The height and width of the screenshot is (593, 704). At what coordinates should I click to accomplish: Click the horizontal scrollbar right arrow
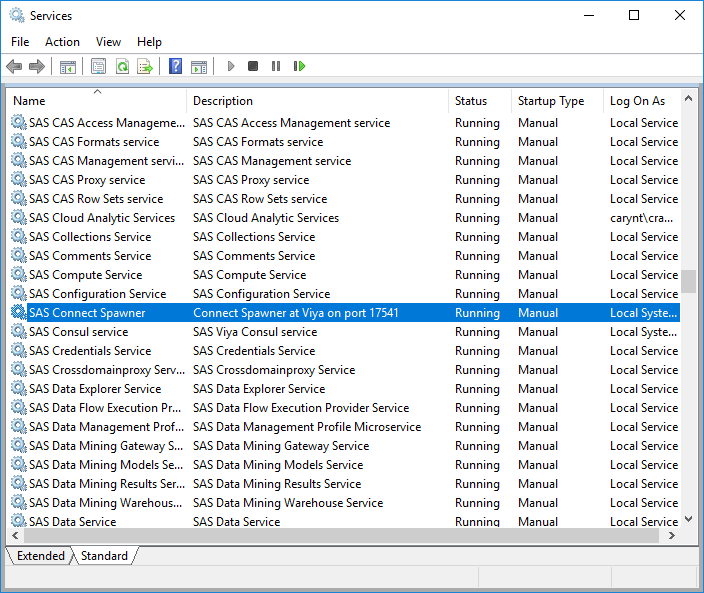tap(671, 536)
